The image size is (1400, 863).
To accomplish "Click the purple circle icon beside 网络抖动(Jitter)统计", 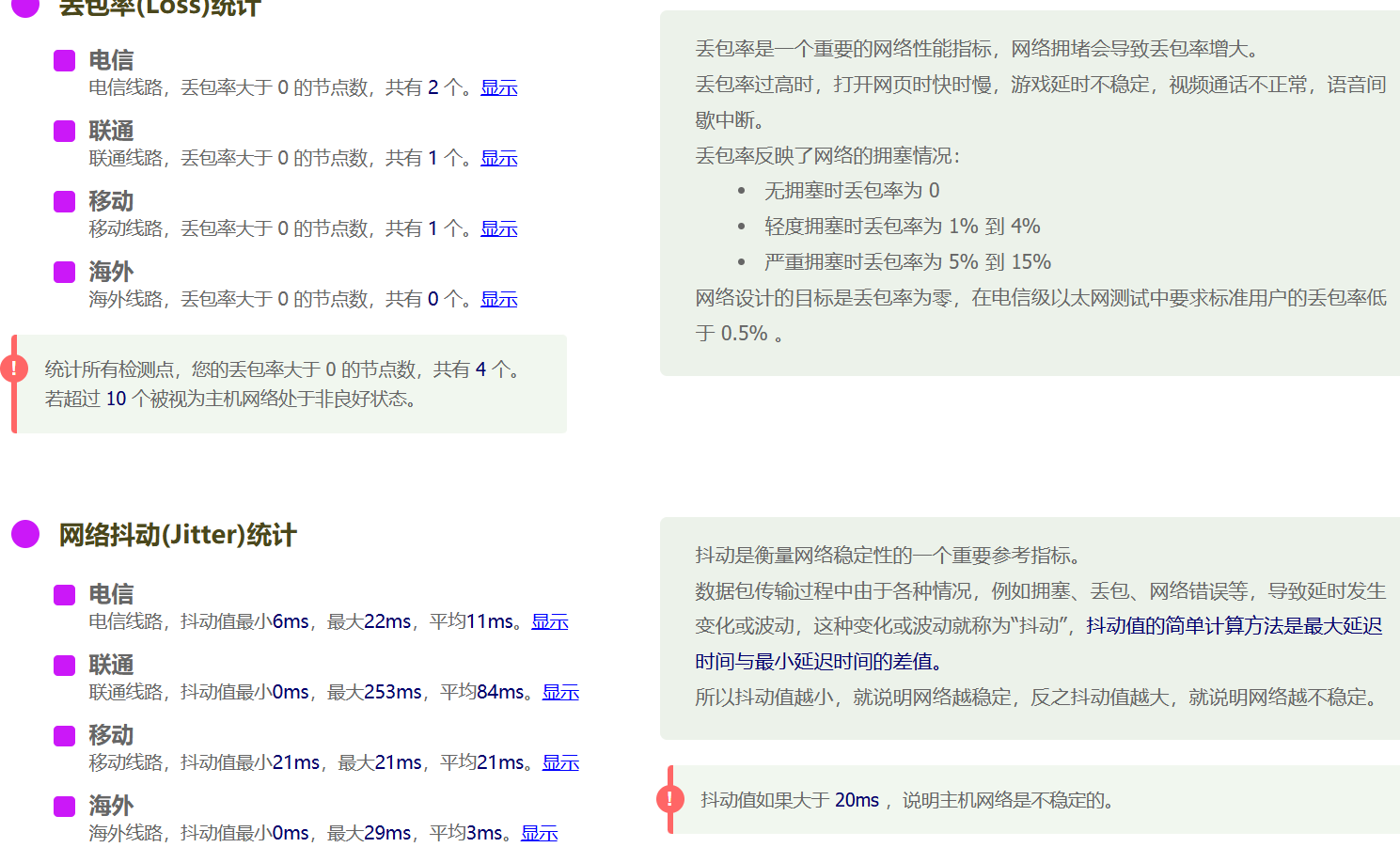I will (24, 534).
